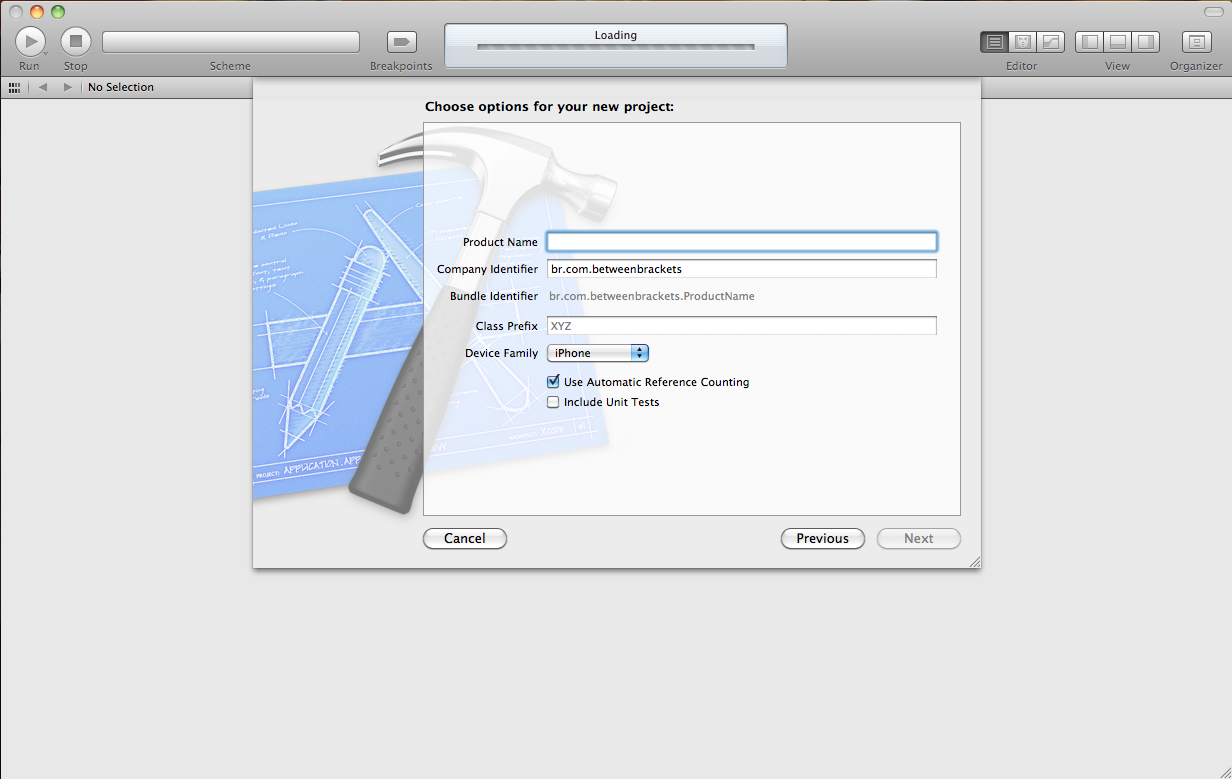Click the Run button icon

(x=30, y=41)
